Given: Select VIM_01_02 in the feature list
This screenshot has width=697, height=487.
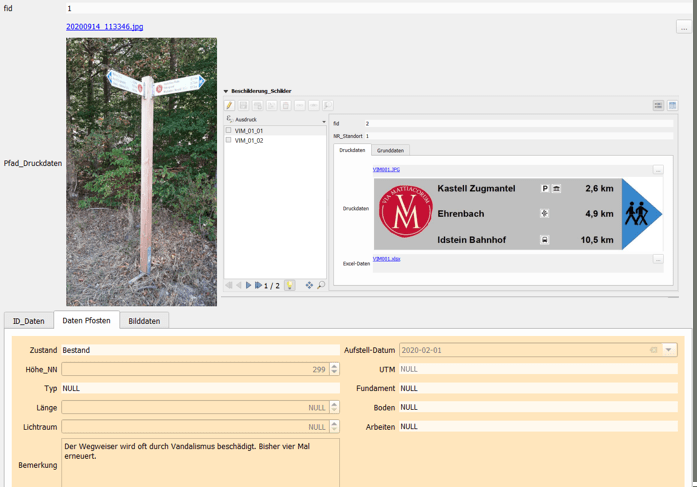Looking at the screenshot, I should (249, 140).
